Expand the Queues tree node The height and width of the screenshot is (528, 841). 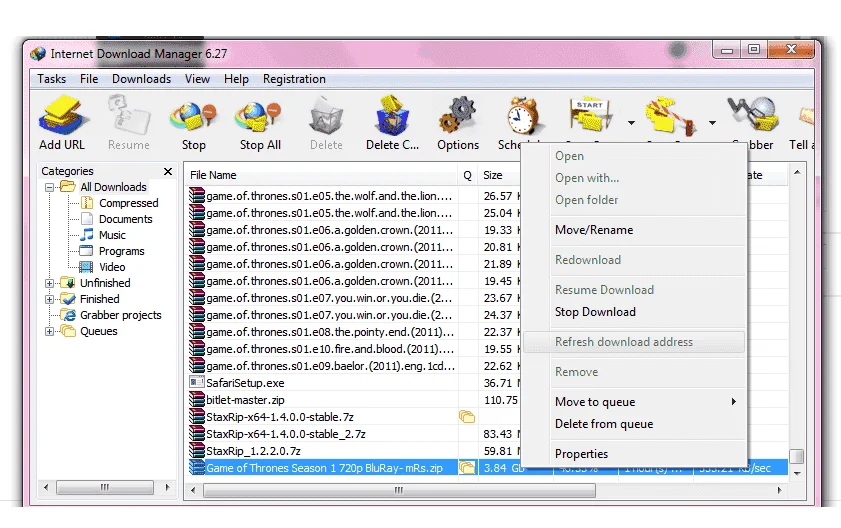pyautogui.click(x=49, y=332)
